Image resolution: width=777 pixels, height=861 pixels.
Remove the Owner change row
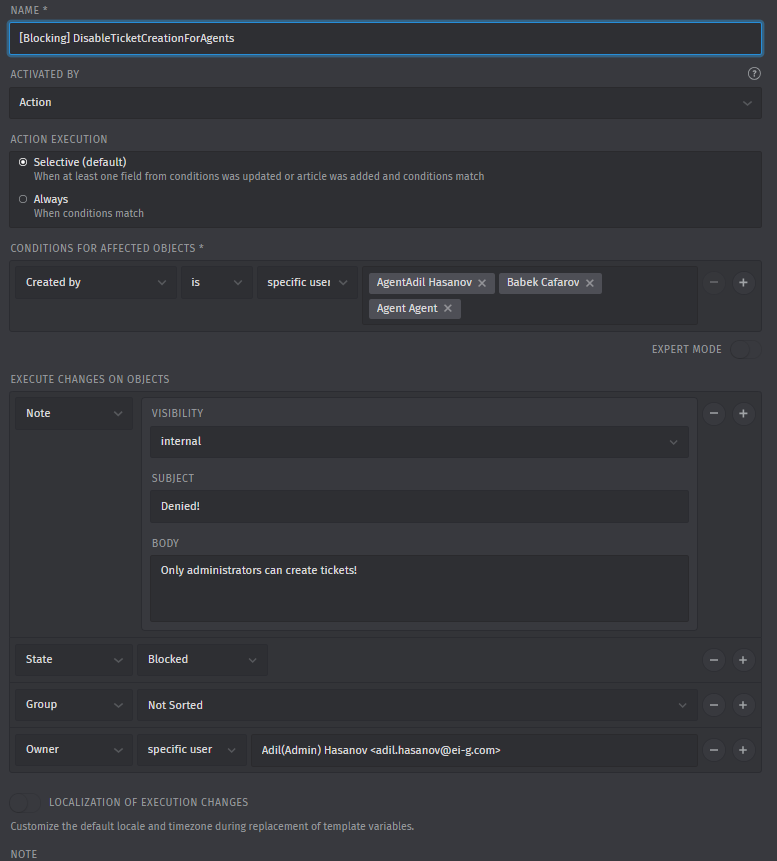click(x=714, y=749)
